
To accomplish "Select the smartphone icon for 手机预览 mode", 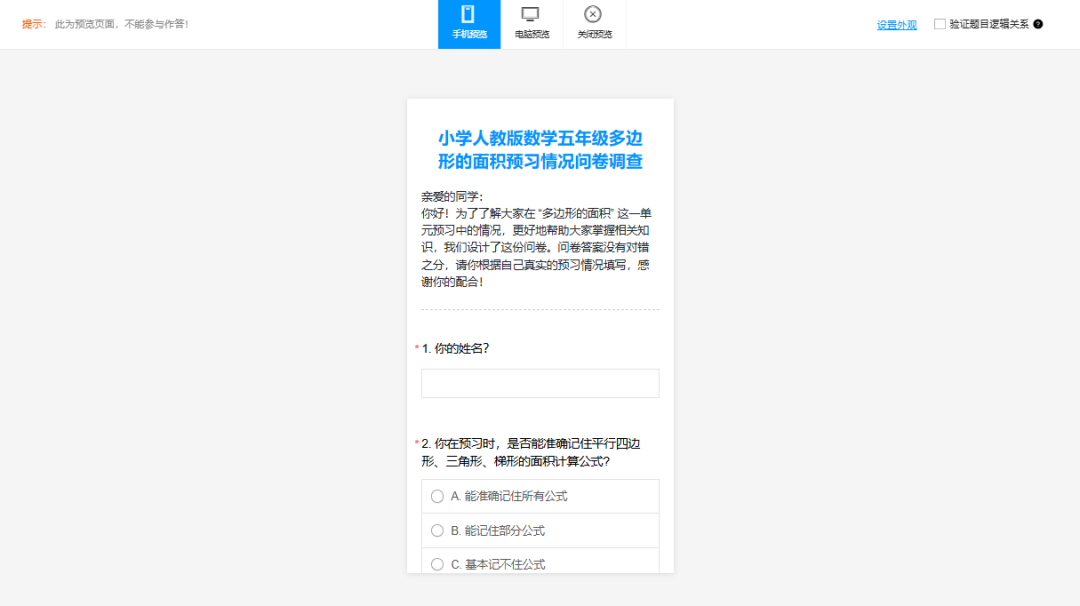I will coord(468,14).
